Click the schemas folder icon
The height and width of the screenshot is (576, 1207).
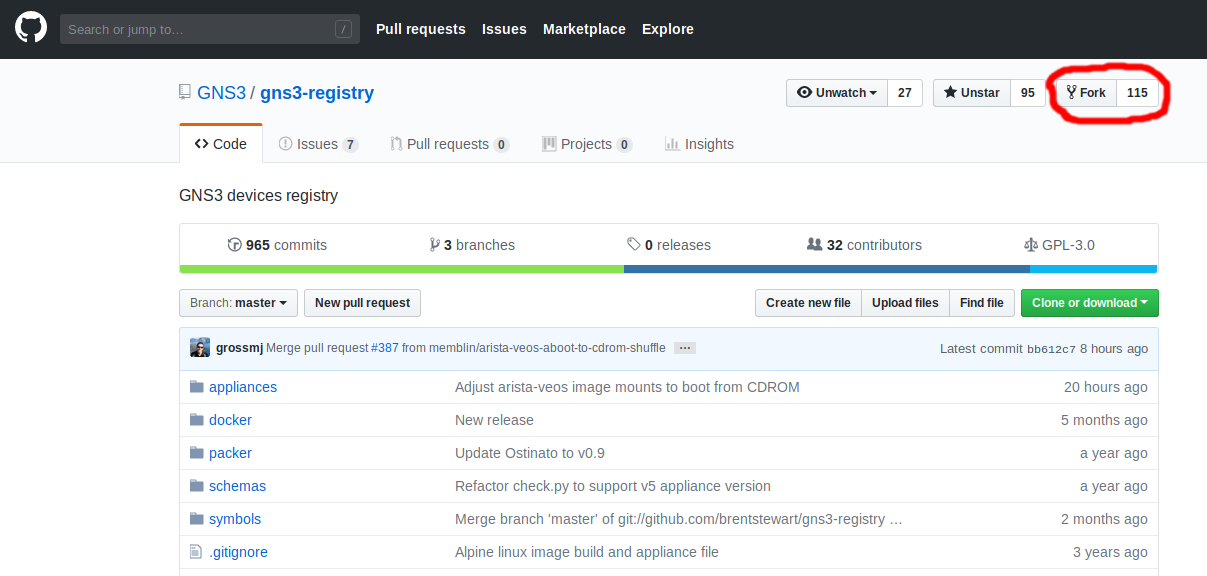[x=197, y=486]
